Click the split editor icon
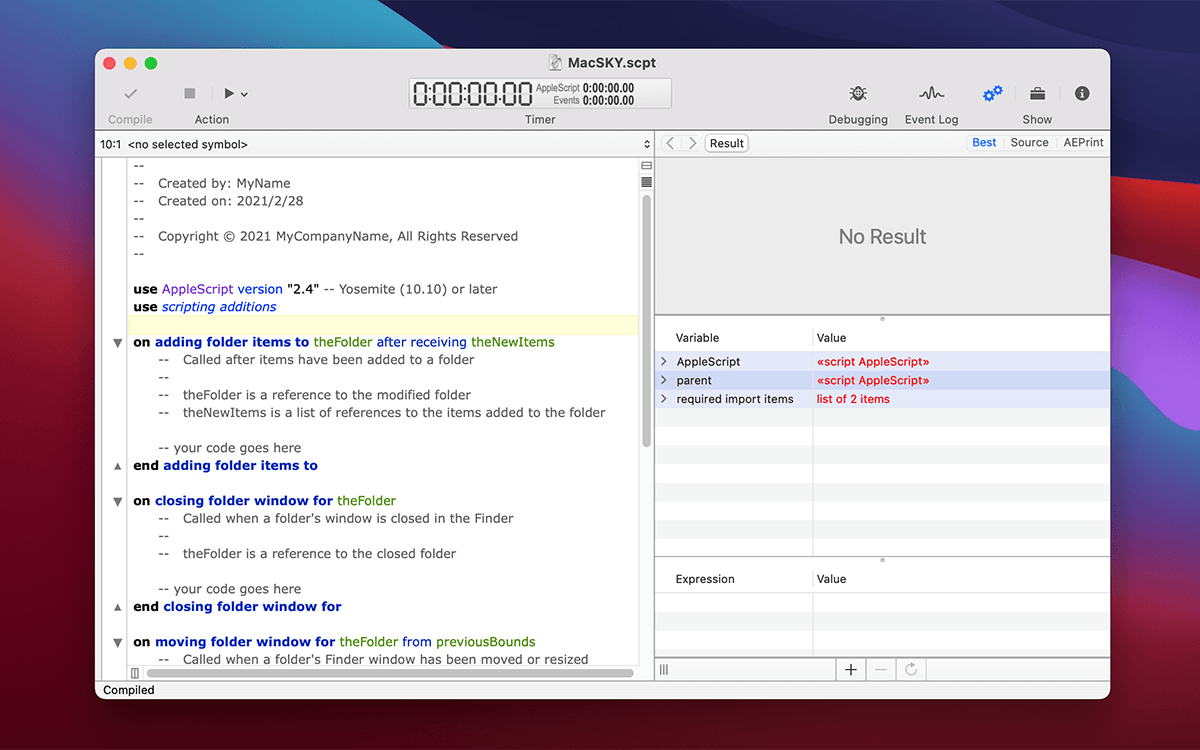This screenshot has height=750, width=1200. pos(646,165)
